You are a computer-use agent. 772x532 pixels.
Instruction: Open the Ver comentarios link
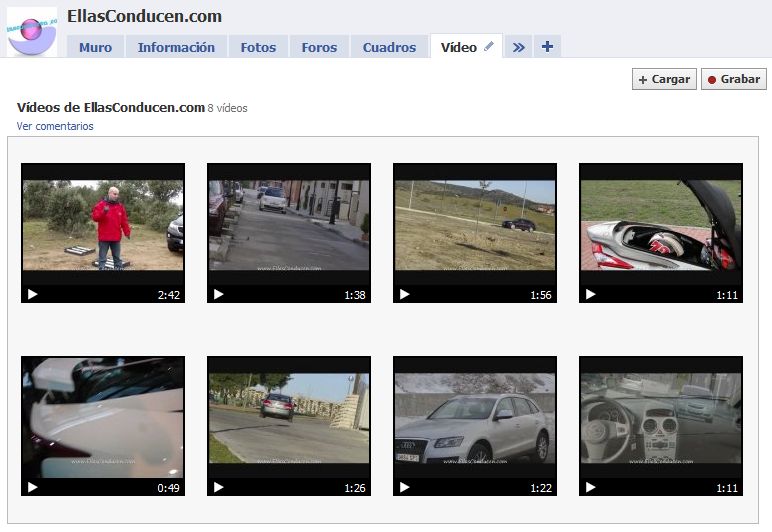coord(55,126)
